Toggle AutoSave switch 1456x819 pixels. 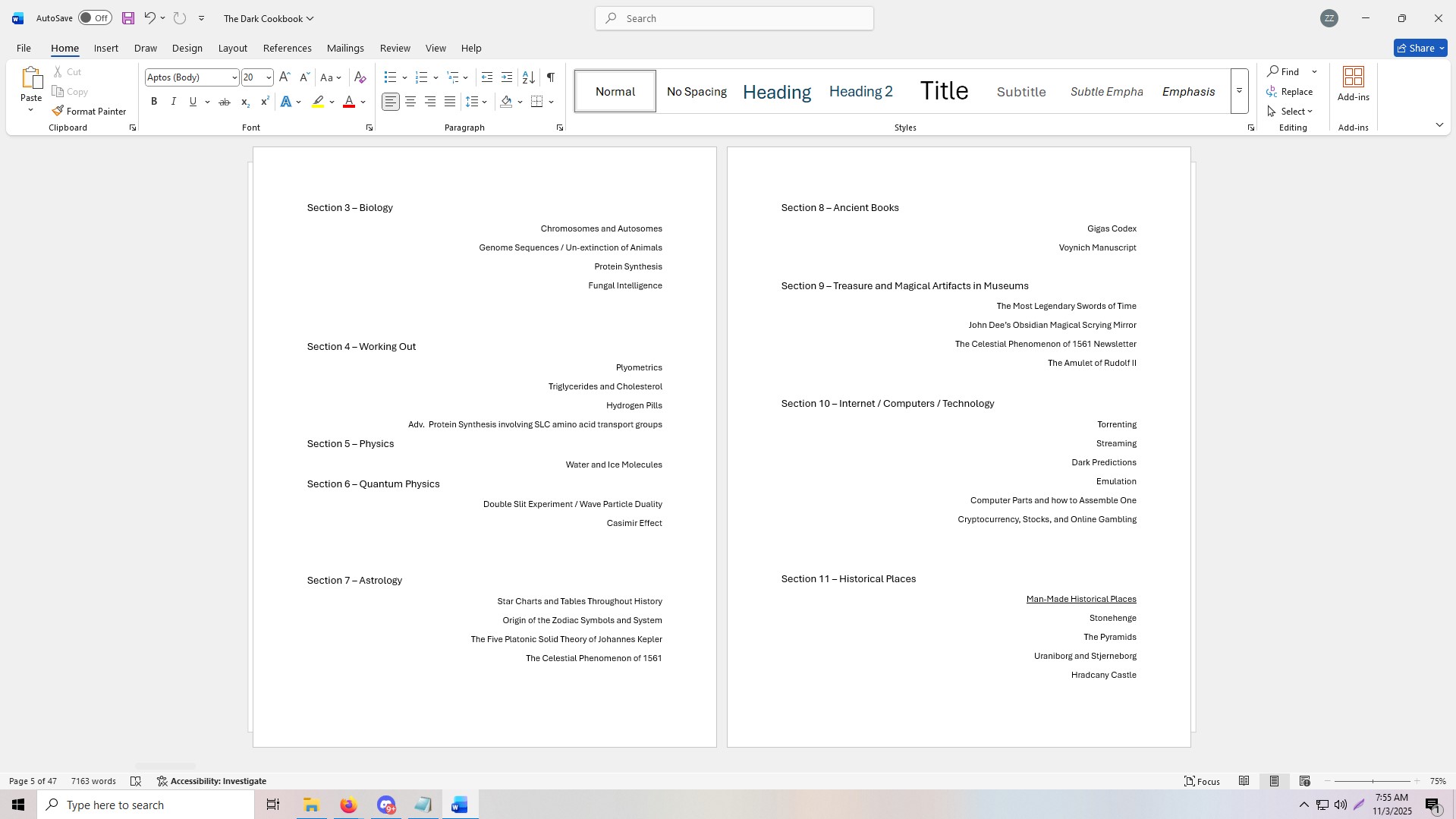pyautogui.click(x=95, y=18)
